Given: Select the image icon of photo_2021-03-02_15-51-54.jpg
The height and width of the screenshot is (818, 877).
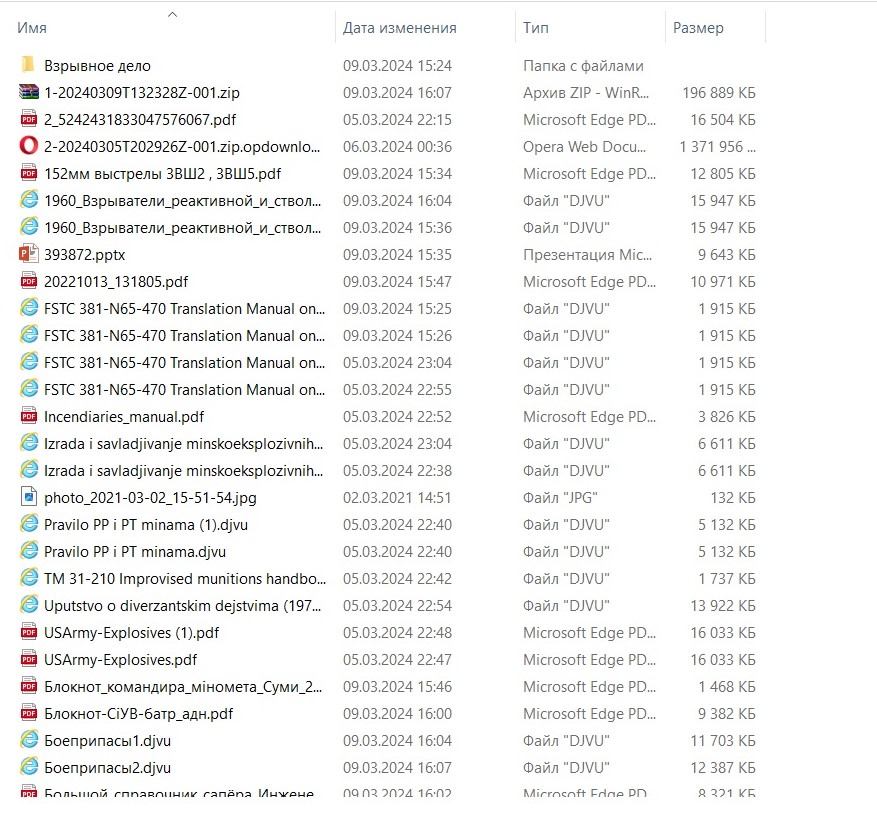Looking at the screenshot, I should 28,498.
